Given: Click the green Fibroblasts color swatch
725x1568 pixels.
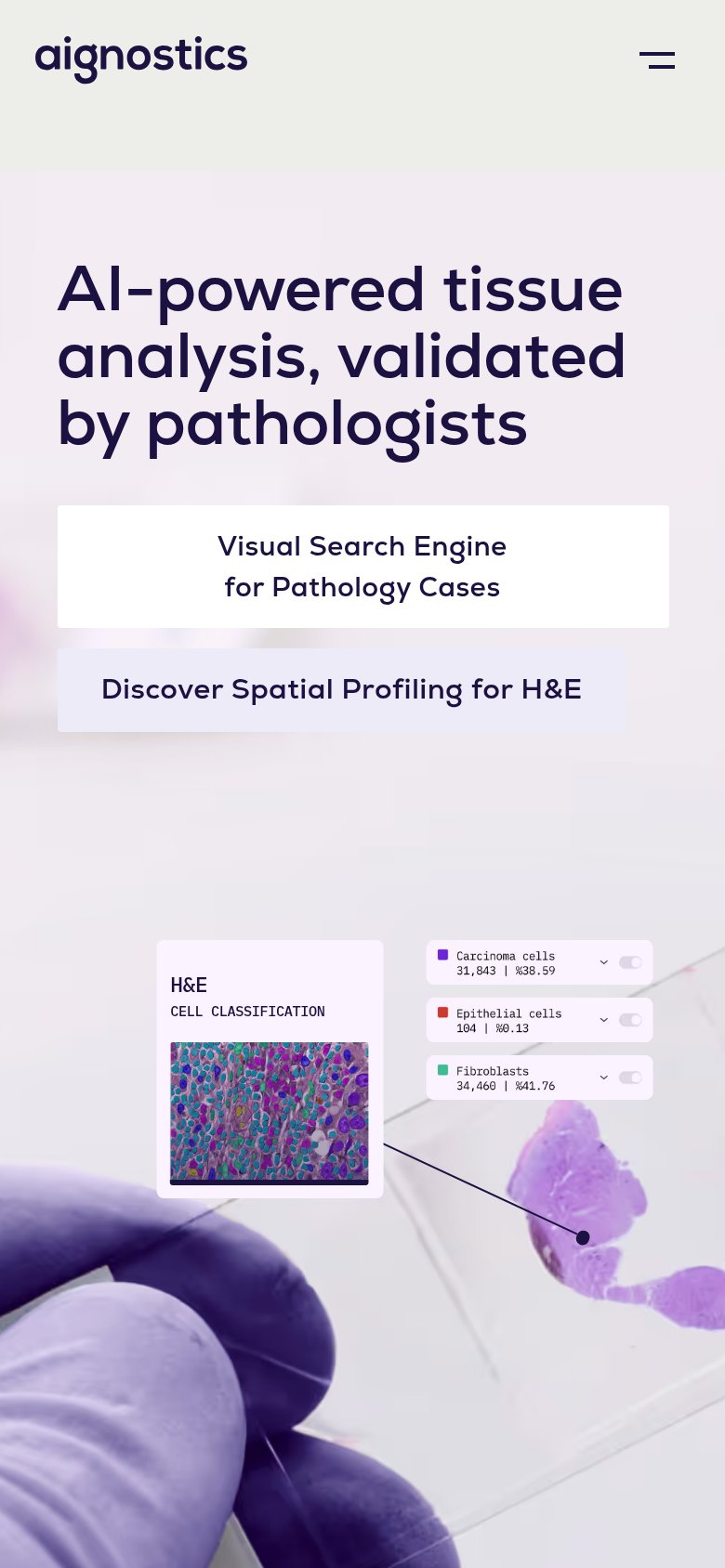Looking at the screenshot, I should coord(442,1070).
